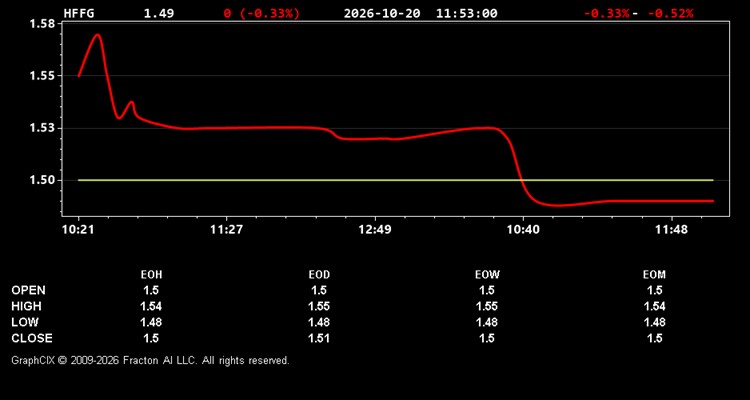The width and height of the screenshot is (750, 400).
Task: Click the EOH LOW value 1.48
Action: coord(151,322)
